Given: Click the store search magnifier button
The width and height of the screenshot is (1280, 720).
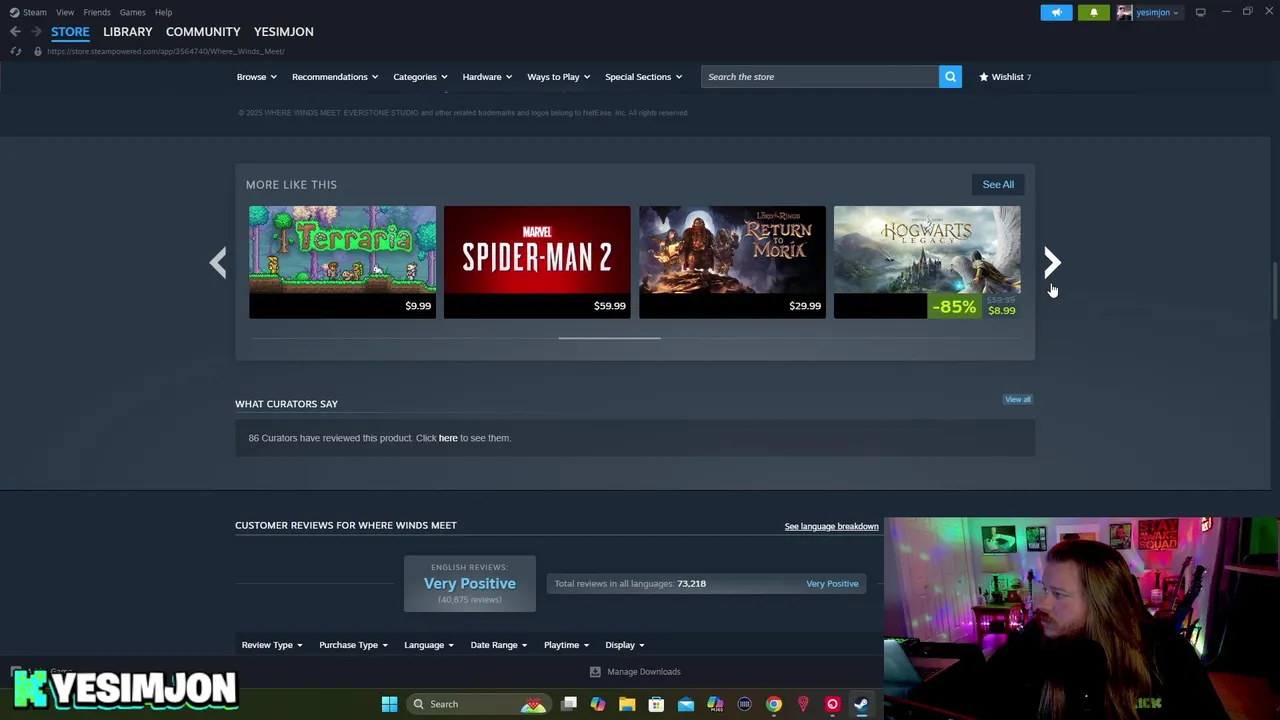Looking at the screenshot, I should [x=950, y=77].
